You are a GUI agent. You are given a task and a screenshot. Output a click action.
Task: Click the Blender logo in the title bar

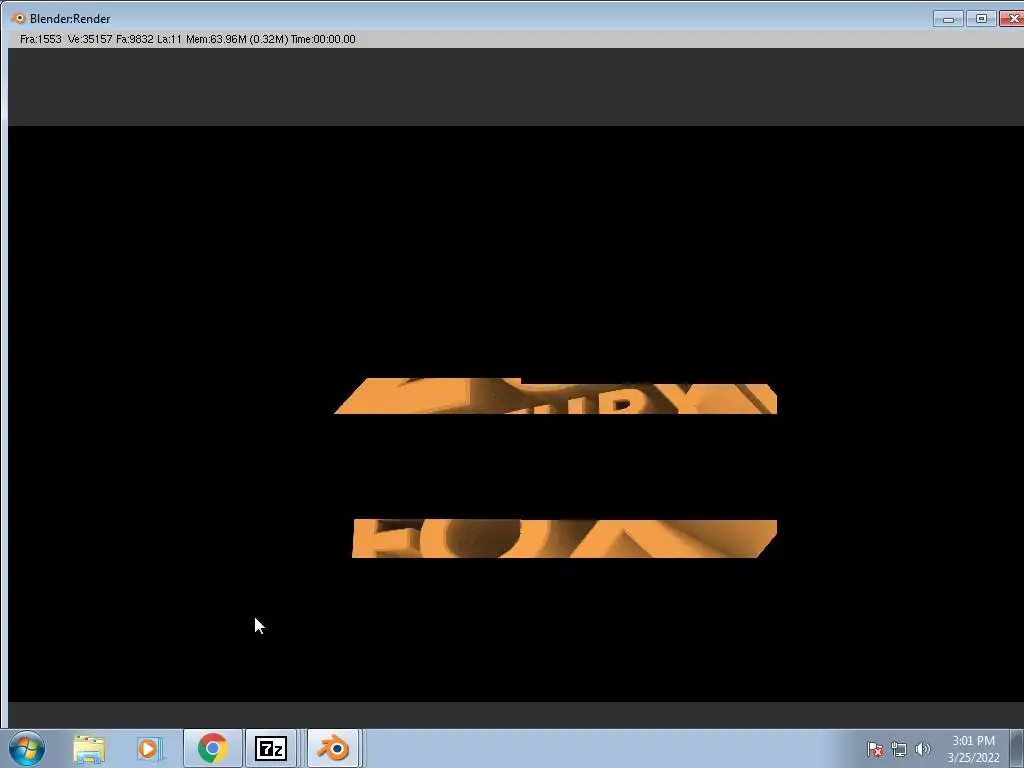click(x=18, y=18)
